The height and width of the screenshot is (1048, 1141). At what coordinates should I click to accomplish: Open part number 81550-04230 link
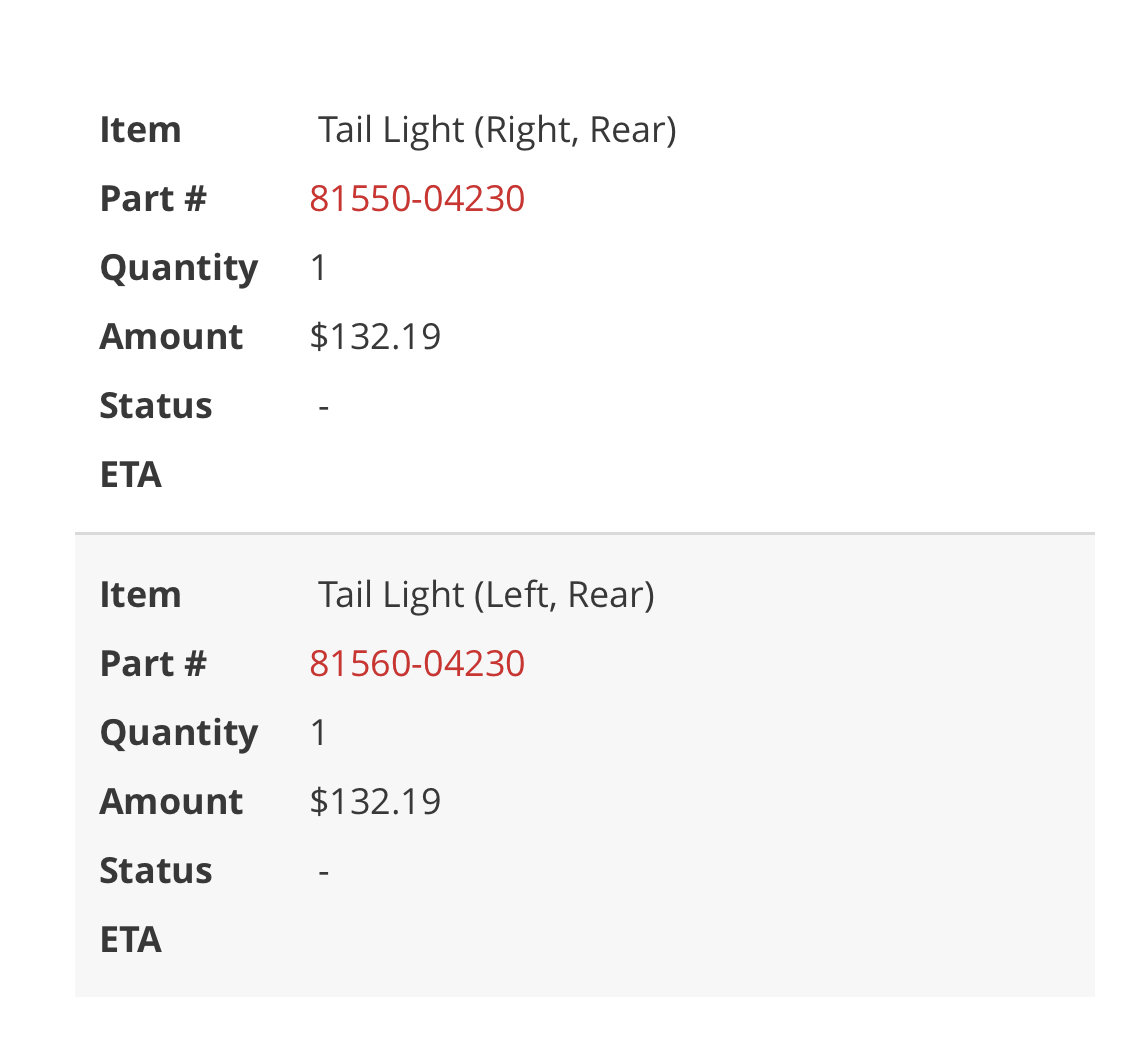coord(417,199)
